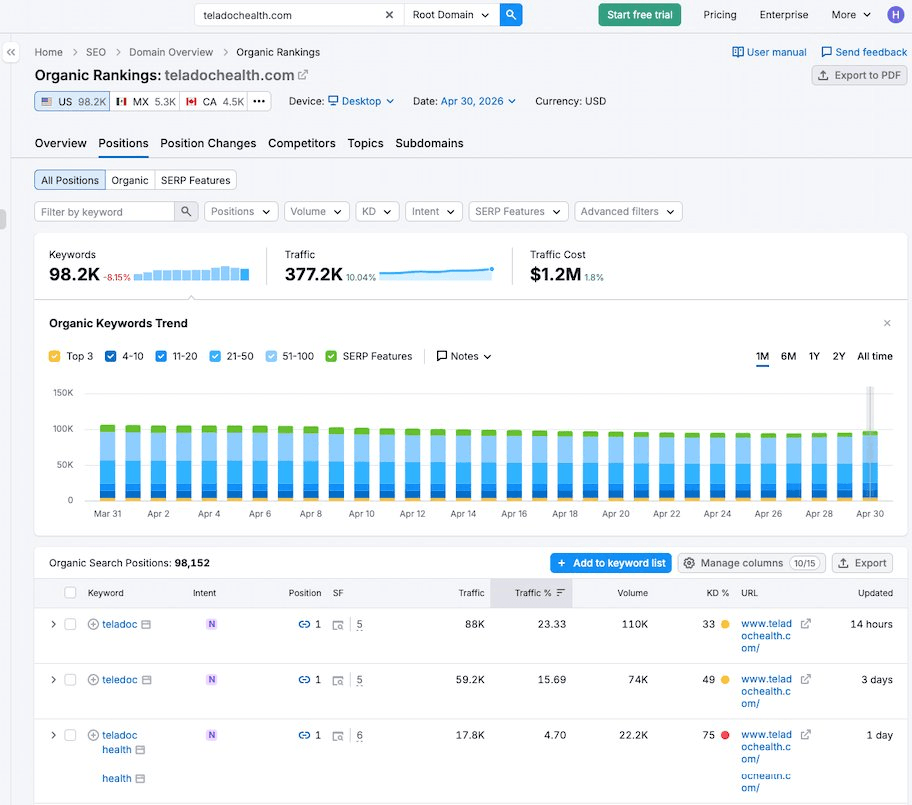Open the Notes dropdown
The width and height of the screenshot is (912, 805).
pyautogui.click(x=464, y=356)
